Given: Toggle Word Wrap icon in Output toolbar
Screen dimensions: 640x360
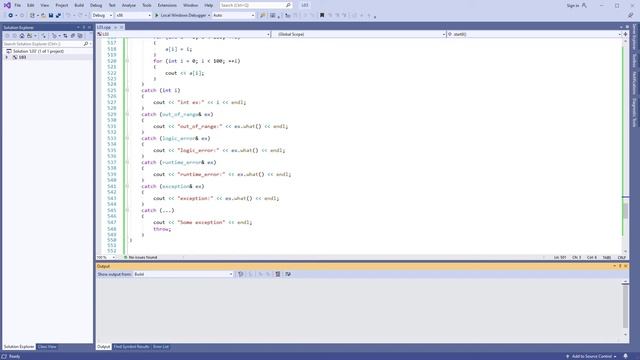Looking at the screenshot, I should (288, 274).
